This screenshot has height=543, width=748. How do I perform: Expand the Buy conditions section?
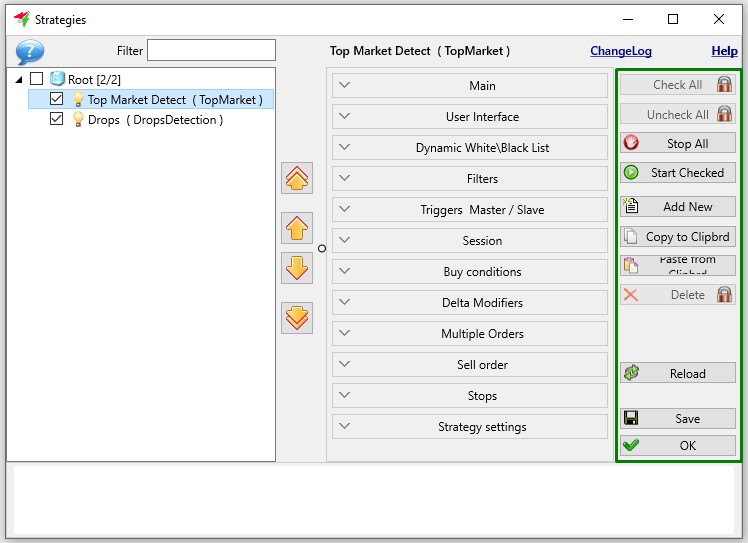pos(469,272)
